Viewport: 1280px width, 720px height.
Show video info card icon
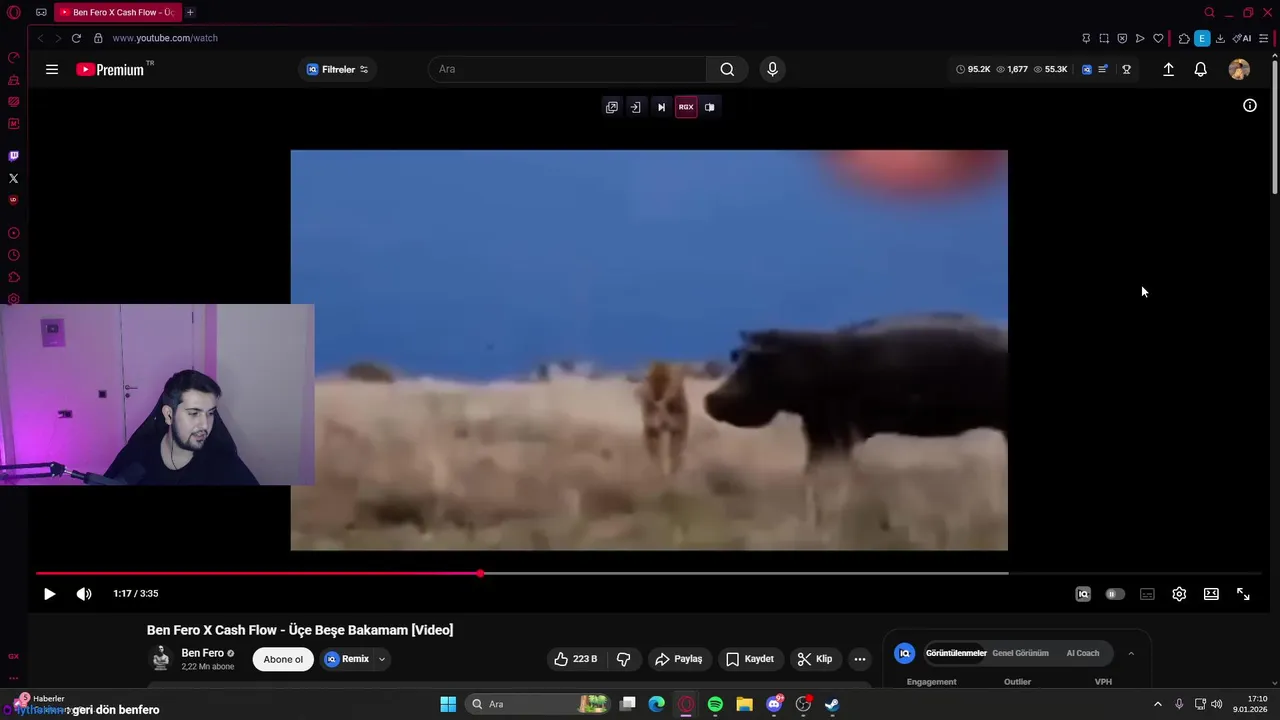tap(1250, 105)
